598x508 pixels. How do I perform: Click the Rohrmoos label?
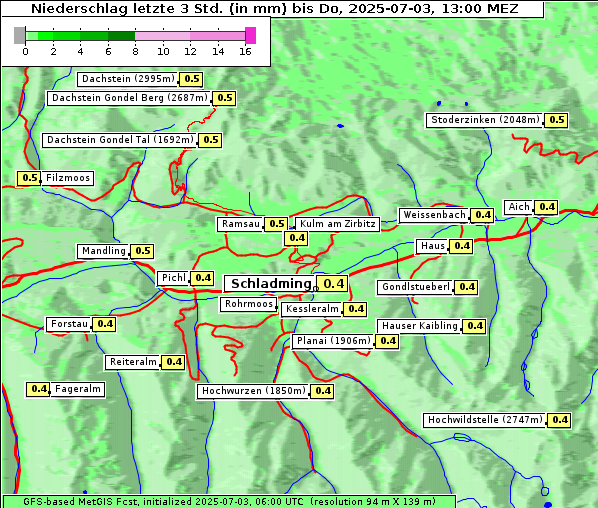(x=249, y=304)
